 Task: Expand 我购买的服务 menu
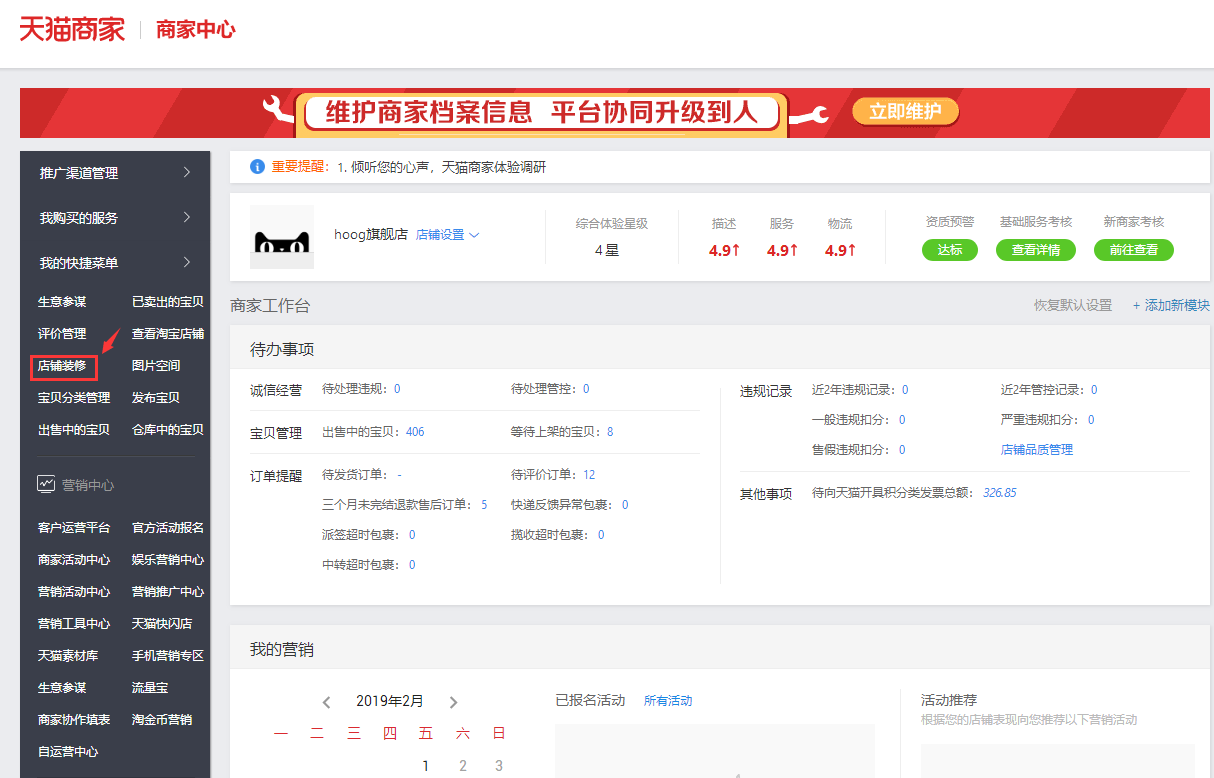(115, 218)
